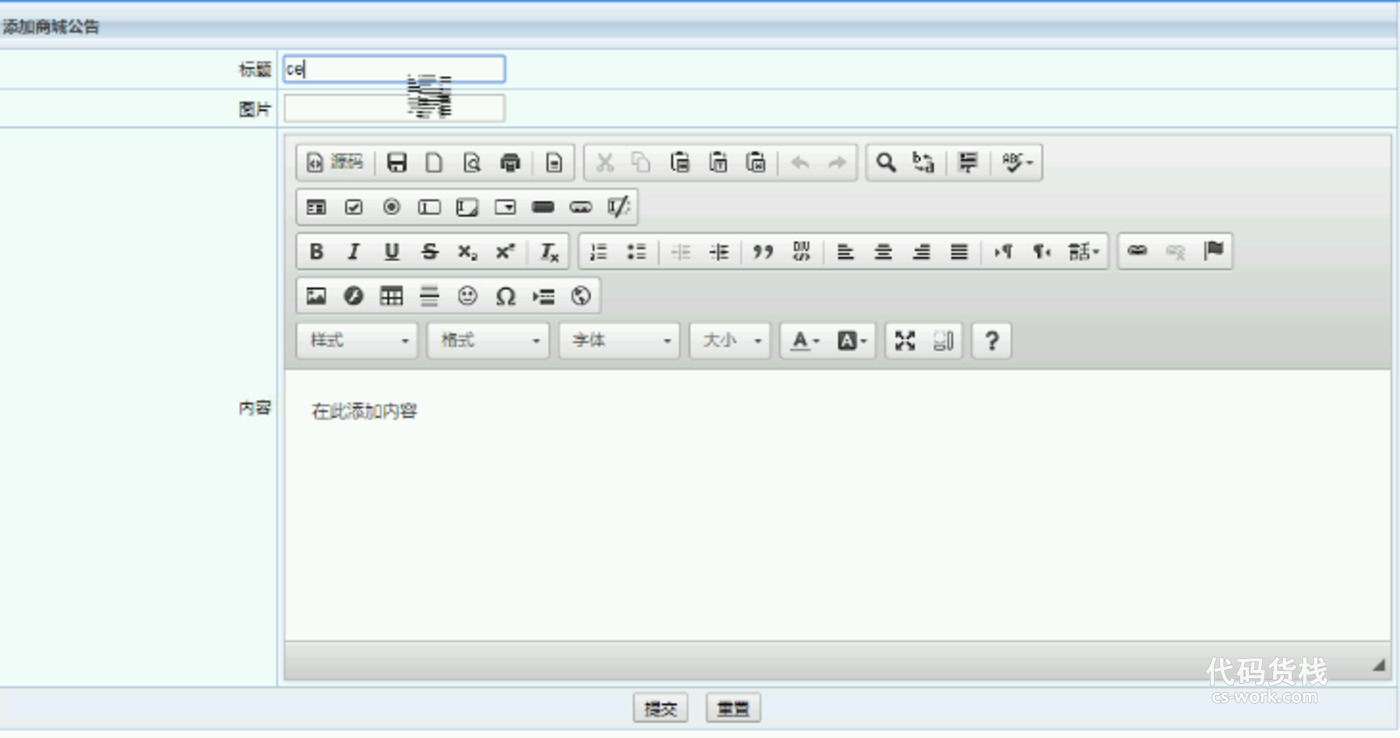Insert a Table into the content
Image resolution: width=1400 pixels, height=738 pixels.
(391, 295)
